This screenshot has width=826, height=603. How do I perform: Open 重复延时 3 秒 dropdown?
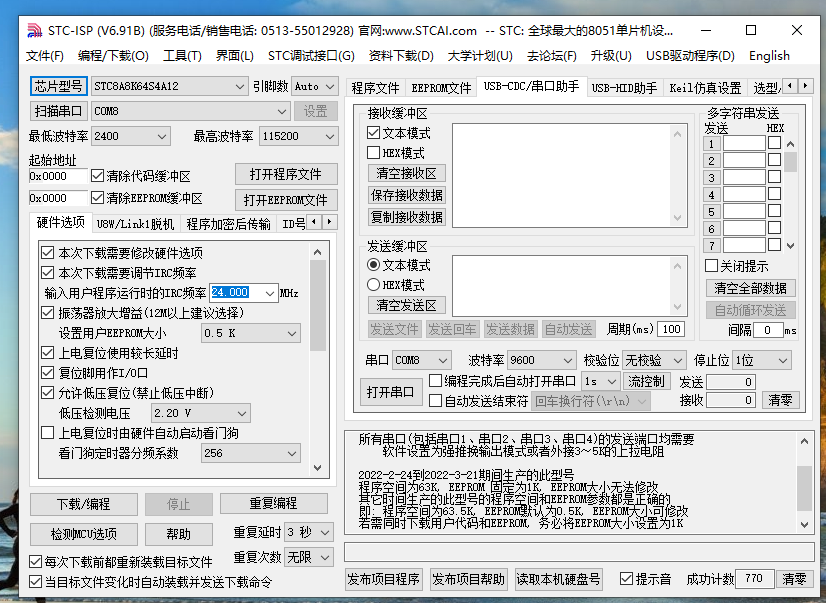click(x=309, y=532)
